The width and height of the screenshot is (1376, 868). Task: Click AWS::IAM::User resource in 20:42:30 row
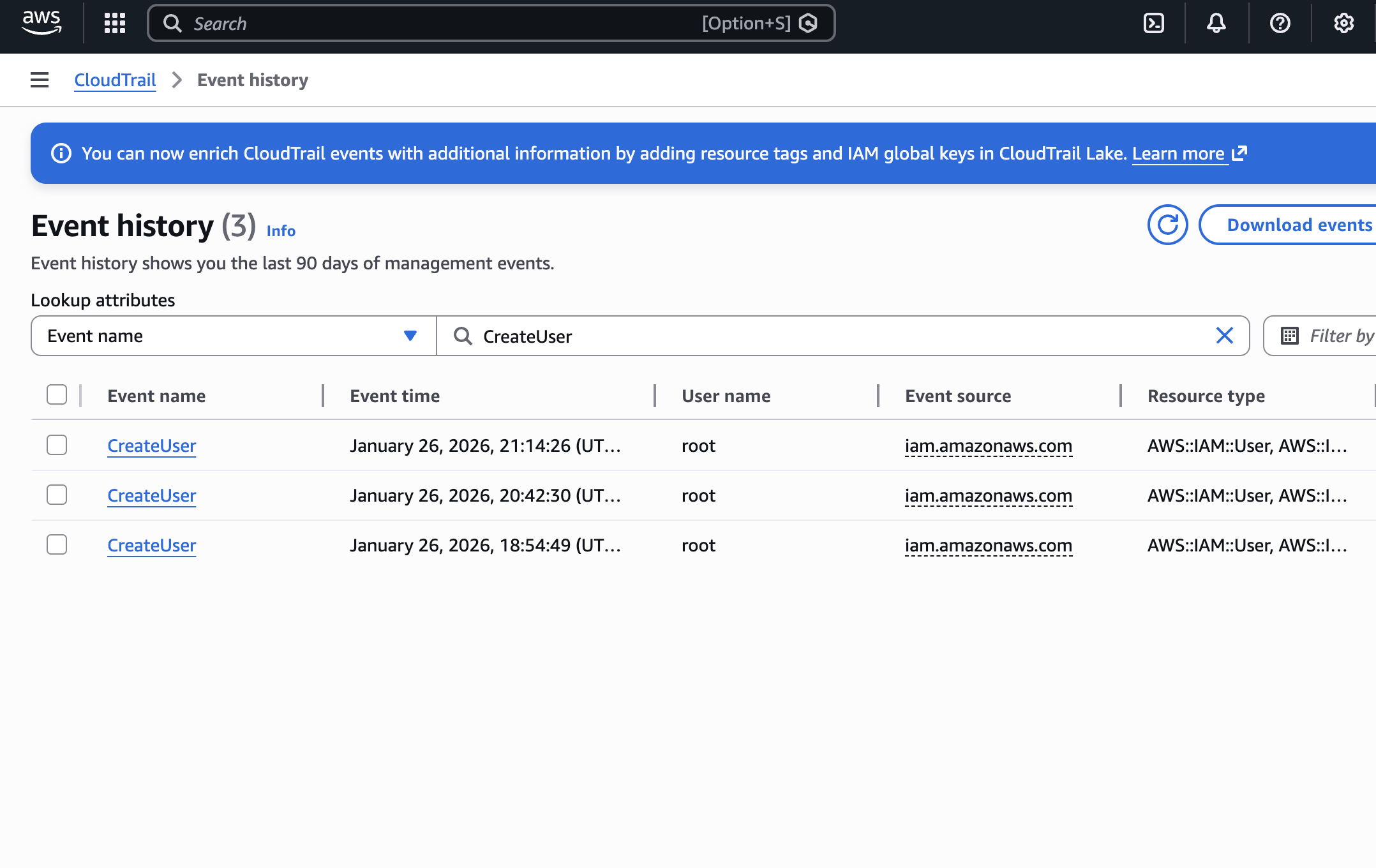pyautogui.click(x=1247, y=495)
